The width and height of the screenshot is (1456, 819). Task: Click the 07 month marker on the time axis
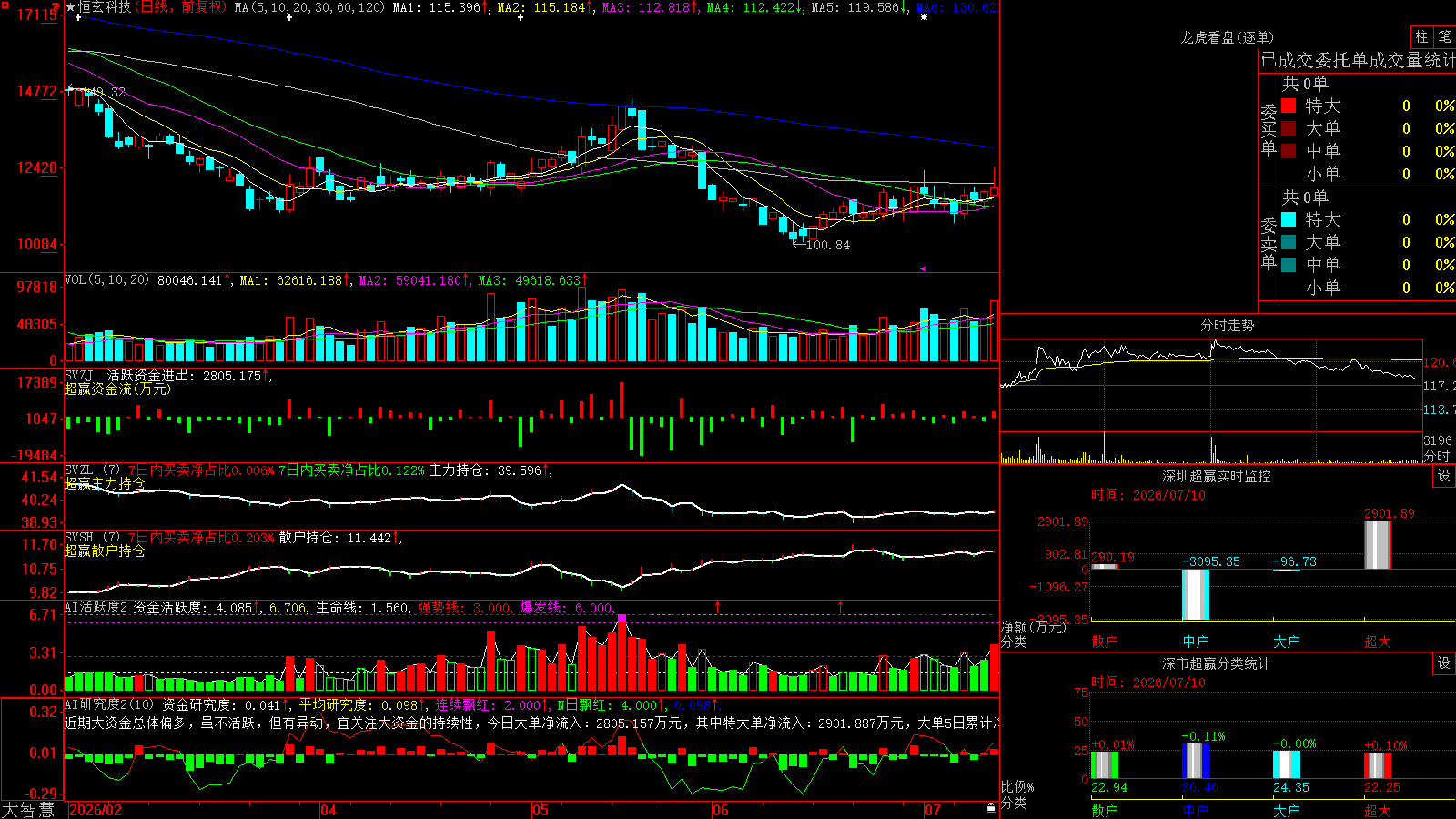point(933,810)
